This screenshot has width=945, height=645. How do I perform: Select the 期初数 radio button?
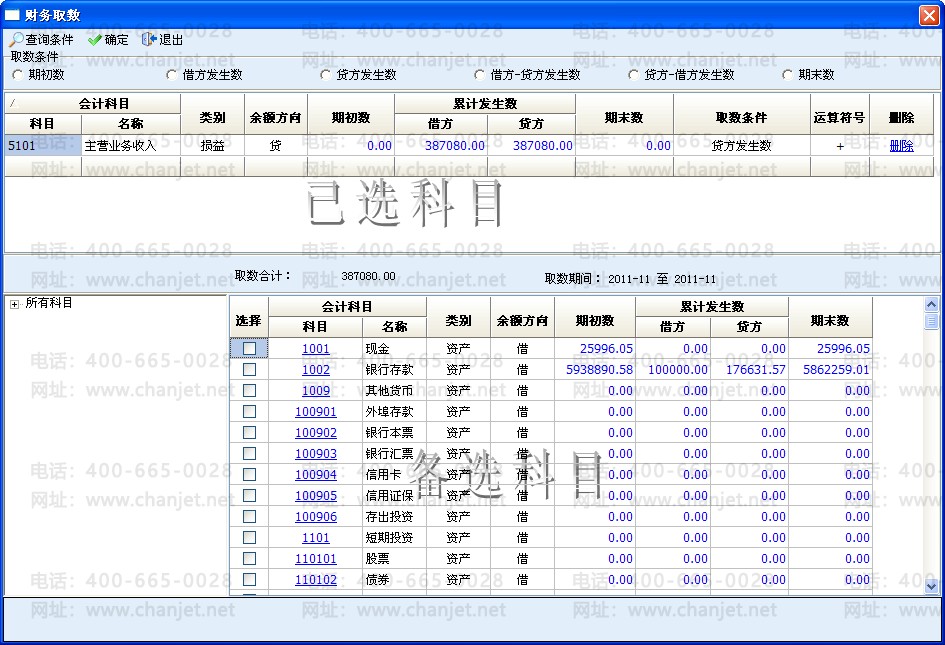pyautogui.click(x=17, y=75)
